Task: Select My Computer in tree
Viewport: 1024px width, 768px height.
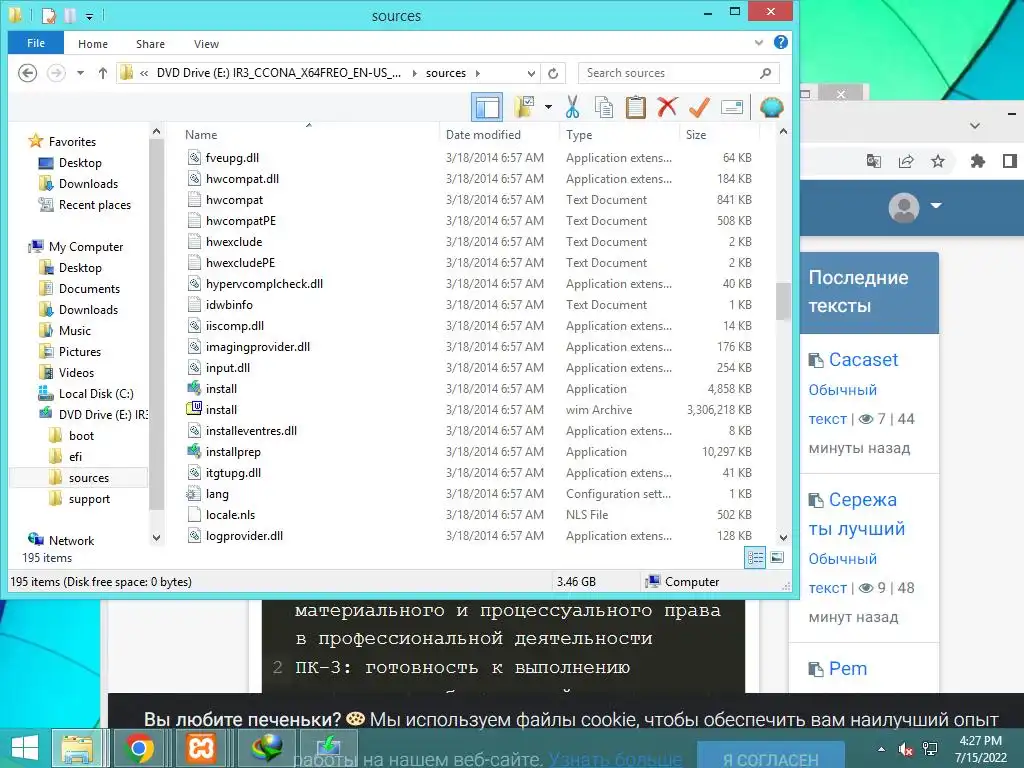Action: point(86,247)
